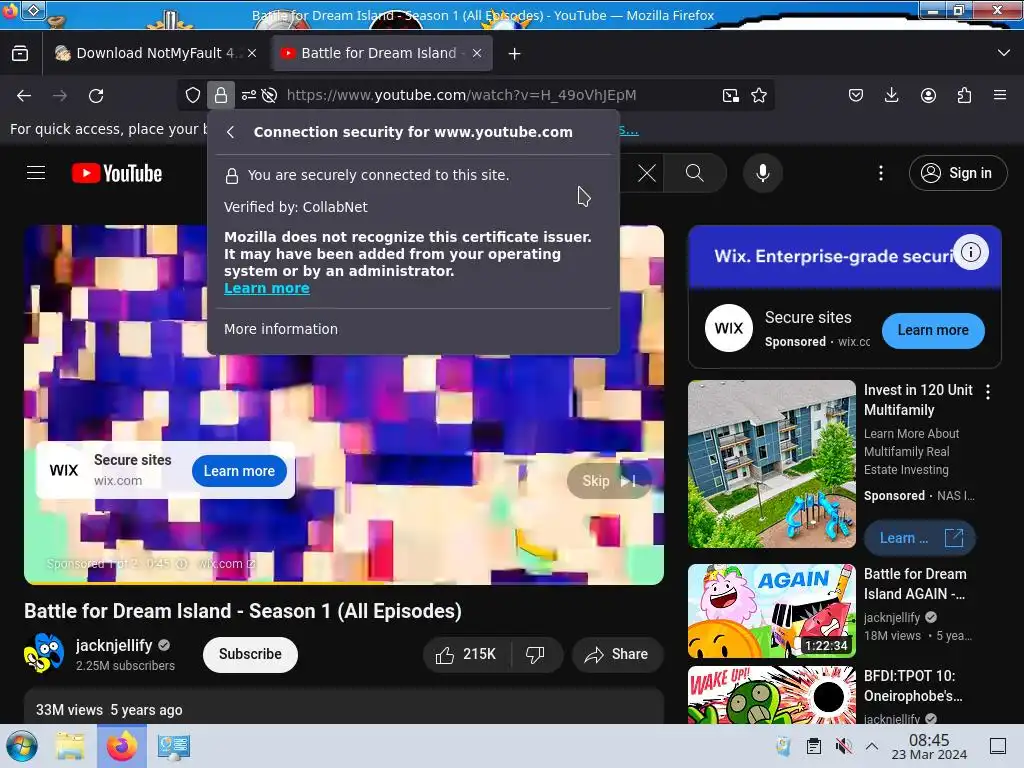
Task: Subscribe to jacknjellify
Action: [x=250, y=654]
